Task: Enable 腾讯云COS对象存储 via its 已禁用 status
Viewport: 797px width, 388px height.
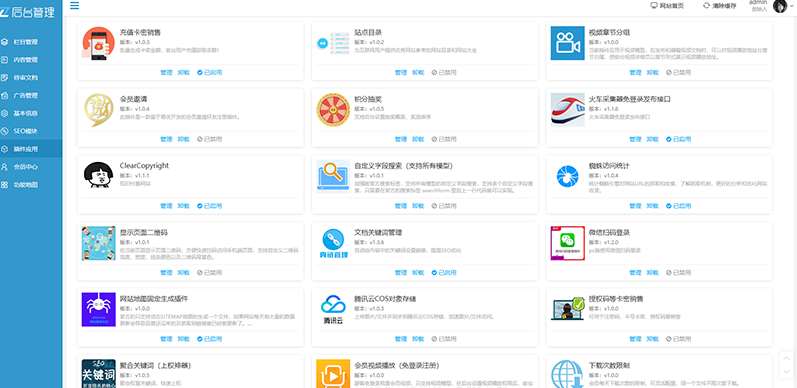Action: point(444,339)
